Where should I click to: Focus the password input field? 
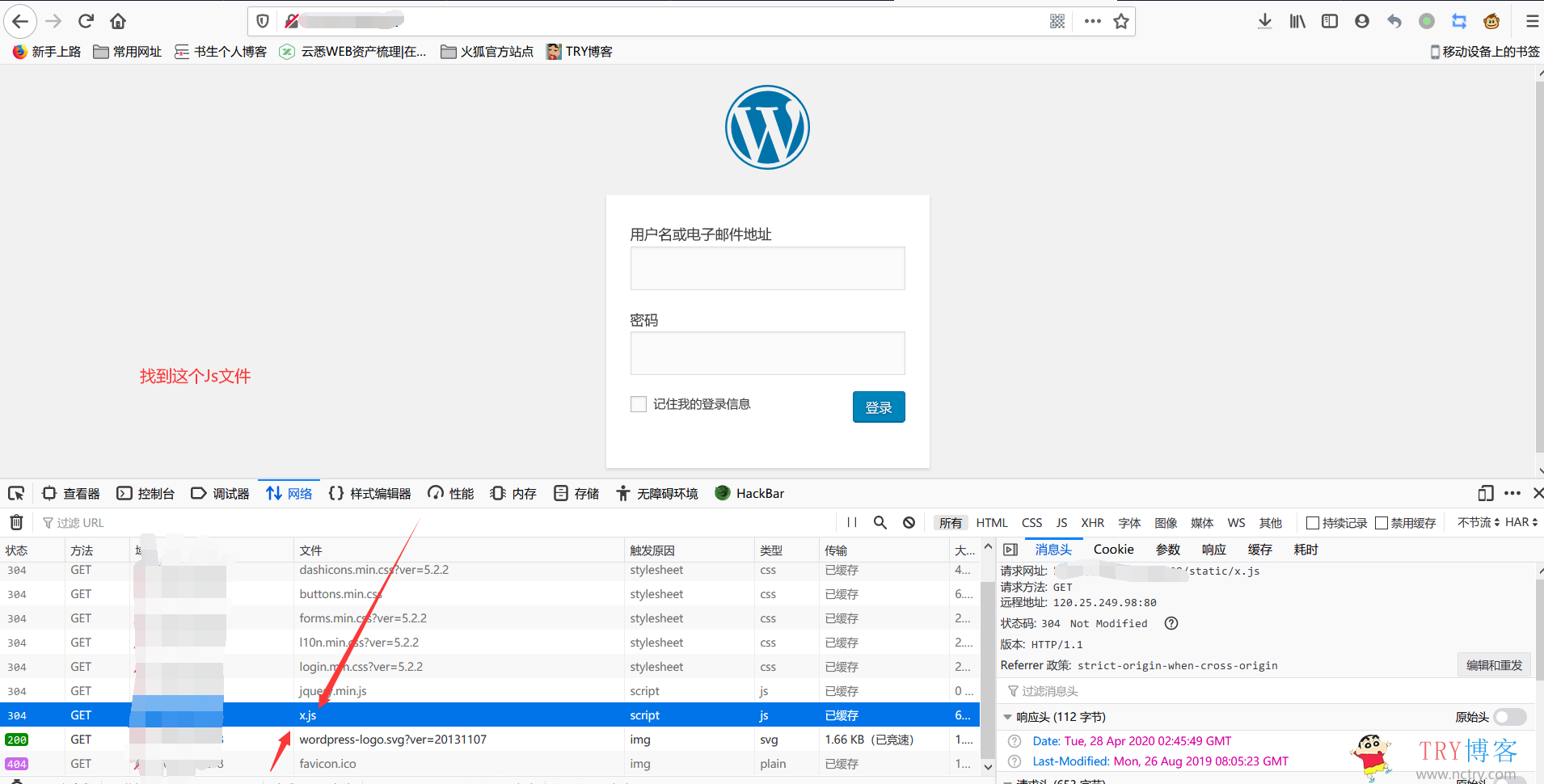click(x=768, y=353)
